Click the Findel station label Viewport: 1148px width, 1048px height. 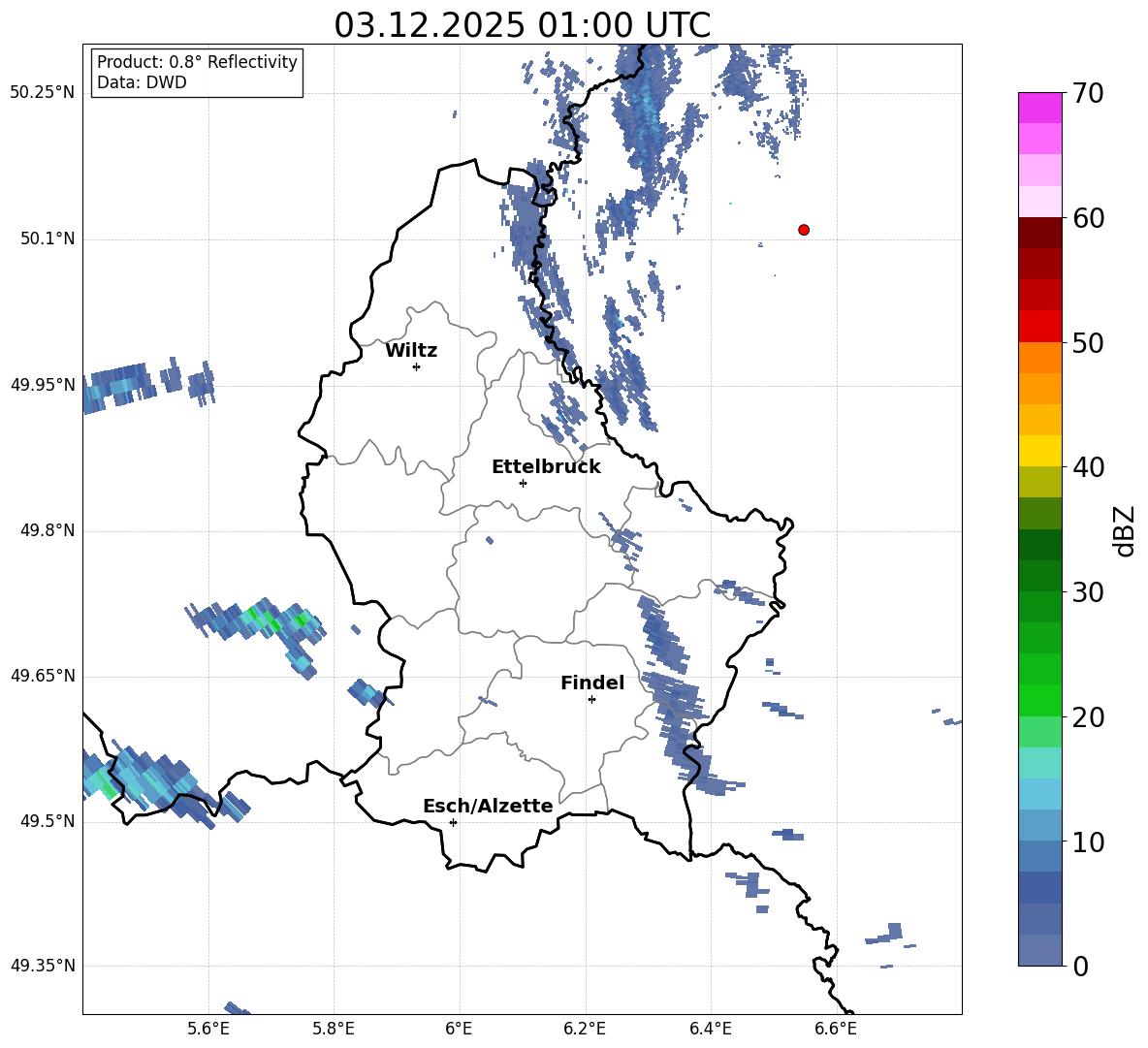point(592,683)
